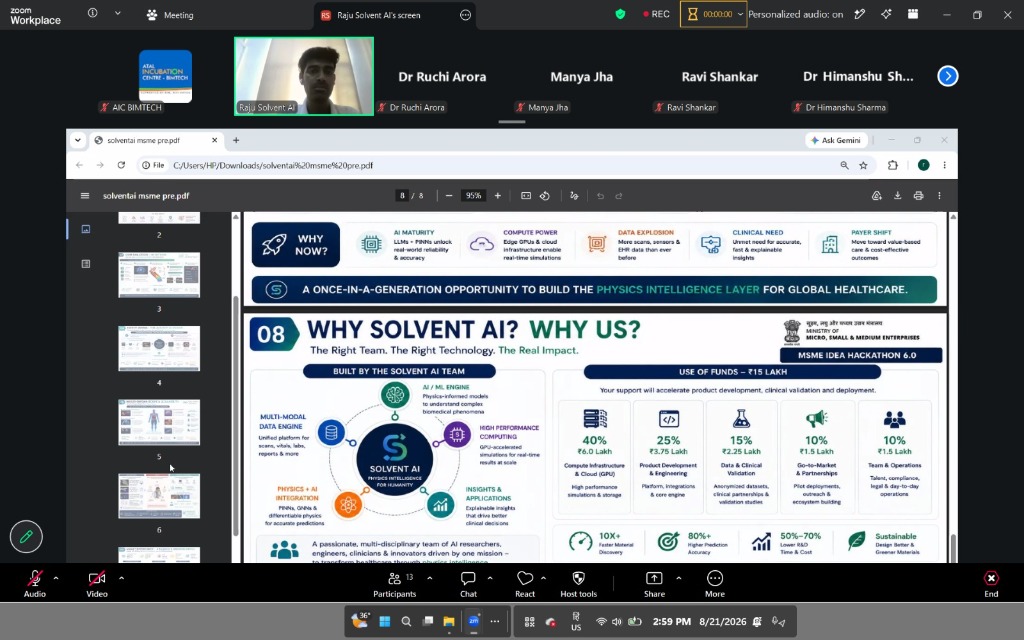Click the PDF vertical scrollbar
Screen dimensions: 1024x640
pos(953,547)
